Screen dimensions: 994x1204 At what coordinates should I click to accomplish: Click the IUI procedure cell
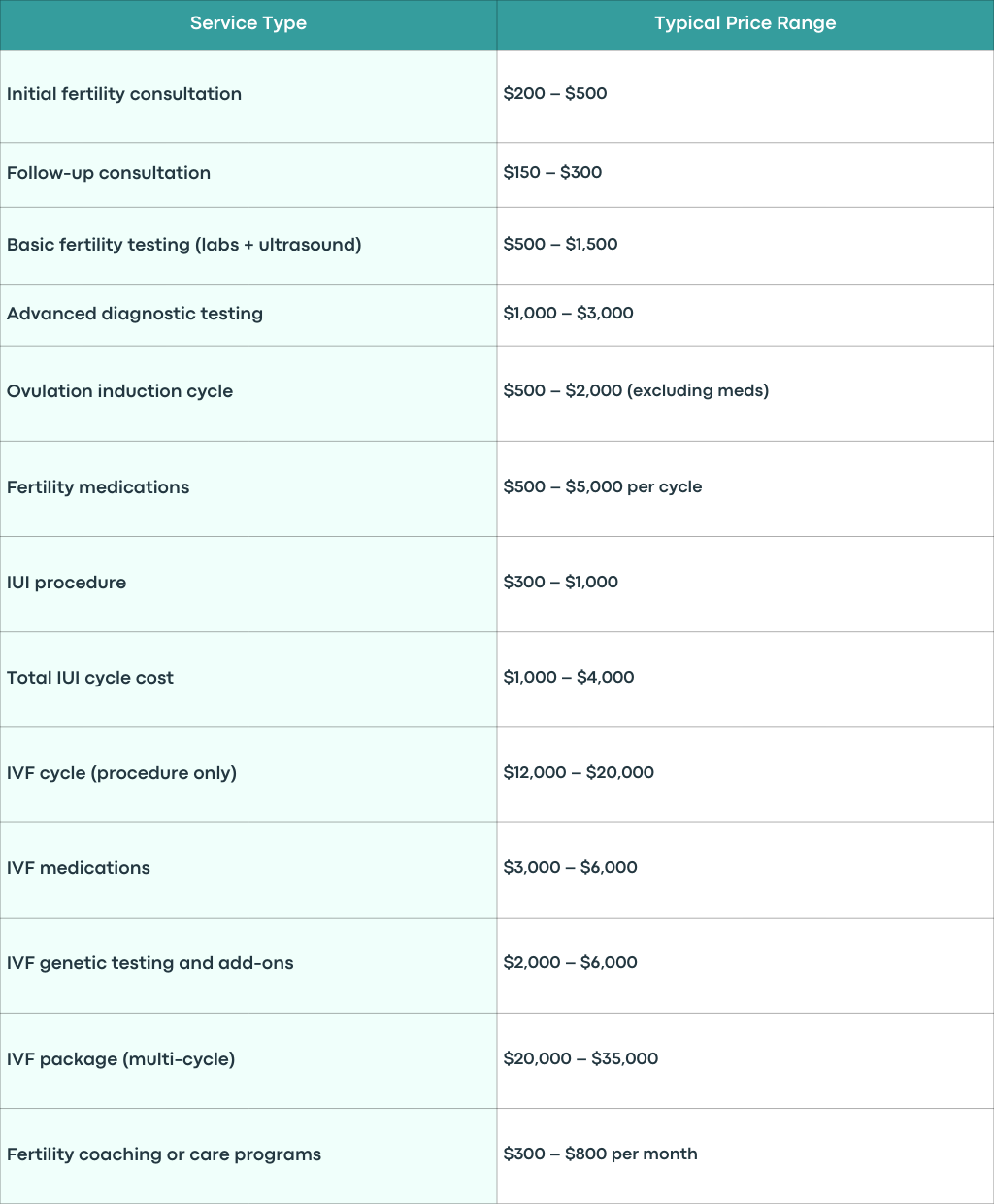pyautogui.click(x=248, y=585)
